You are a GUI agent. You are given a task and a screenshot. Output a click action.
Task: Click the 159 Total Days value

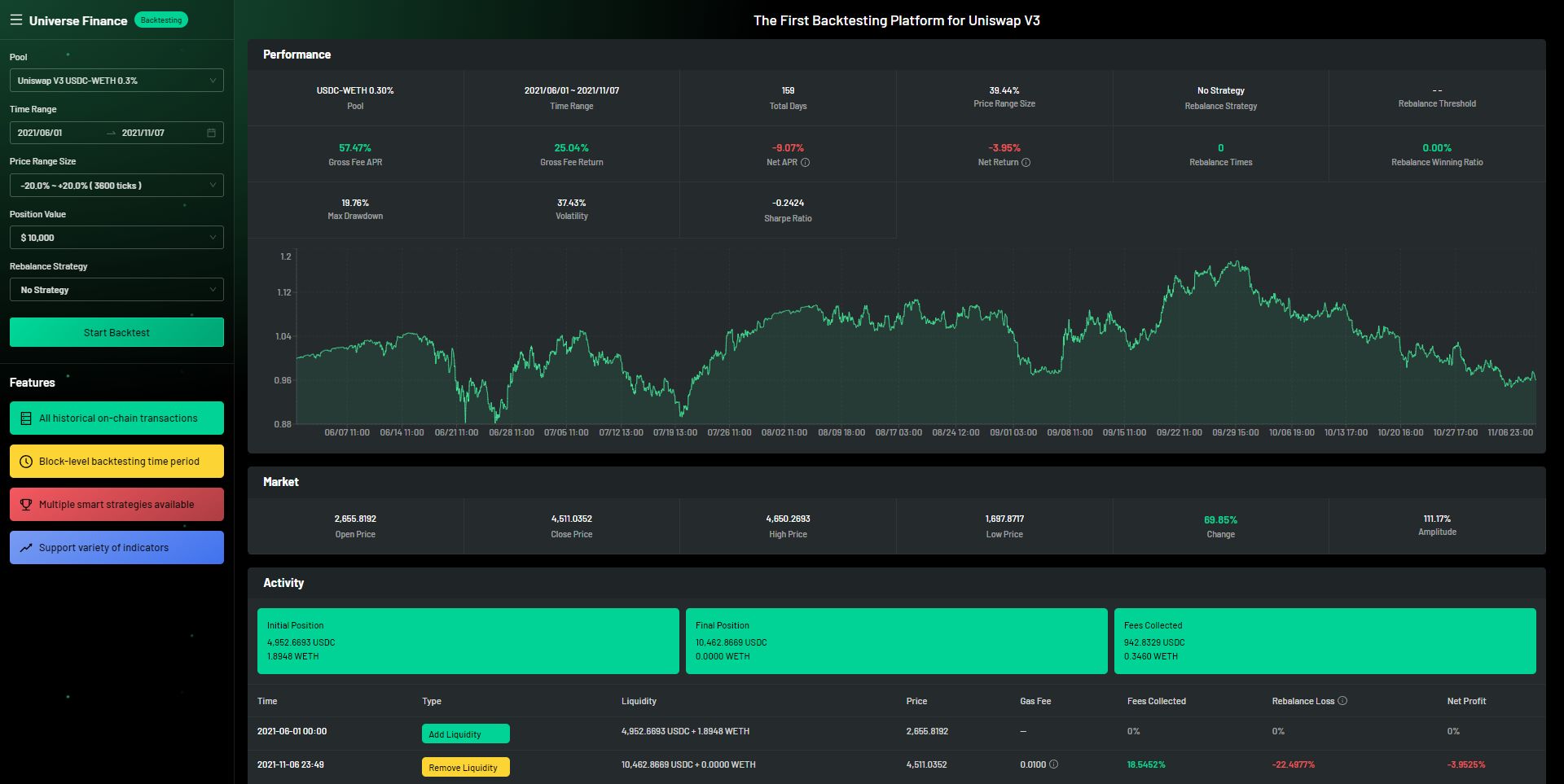pyautogui.click(x=788, y=90)
